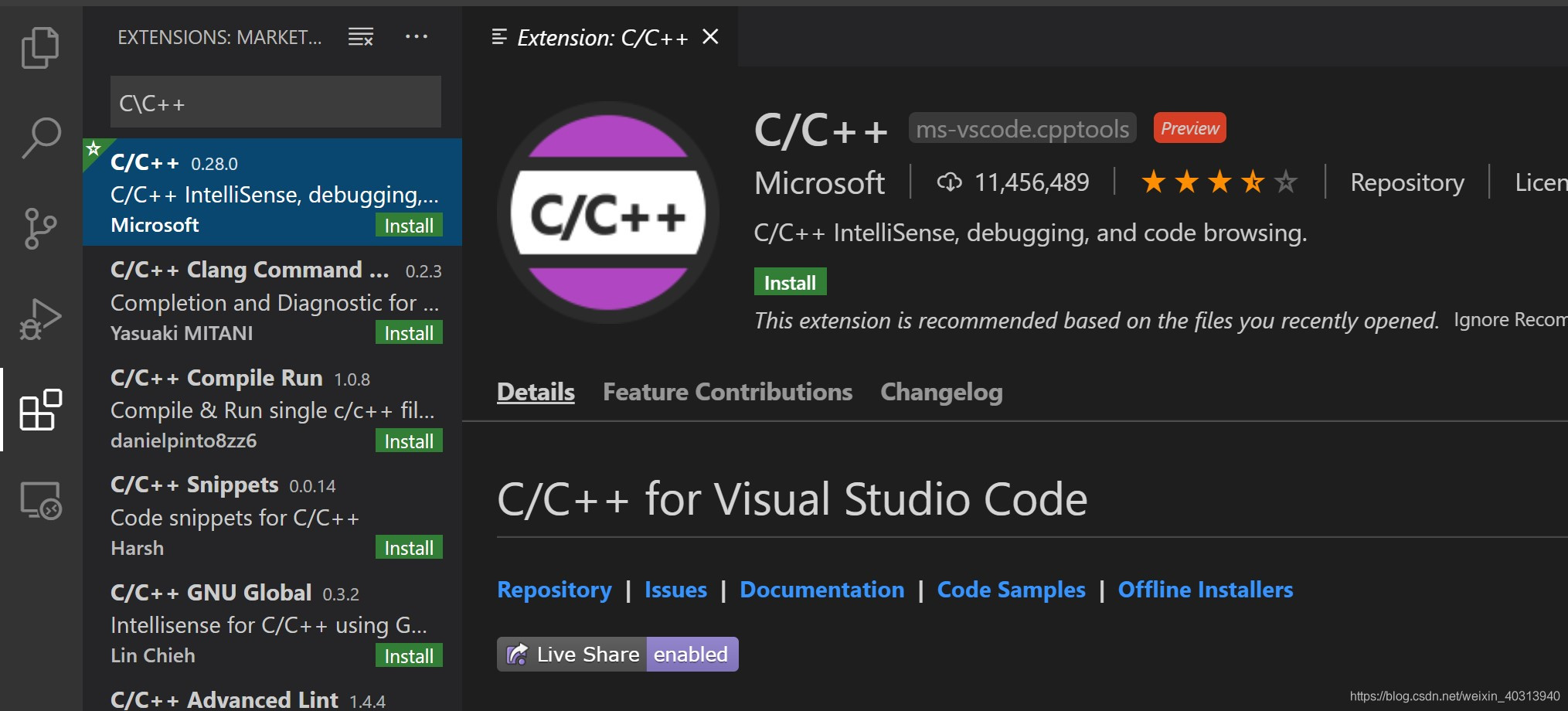Screen dimensions: 1568x711
Task: Click Install button on extension details page
Action: click(x=790, y=282)
